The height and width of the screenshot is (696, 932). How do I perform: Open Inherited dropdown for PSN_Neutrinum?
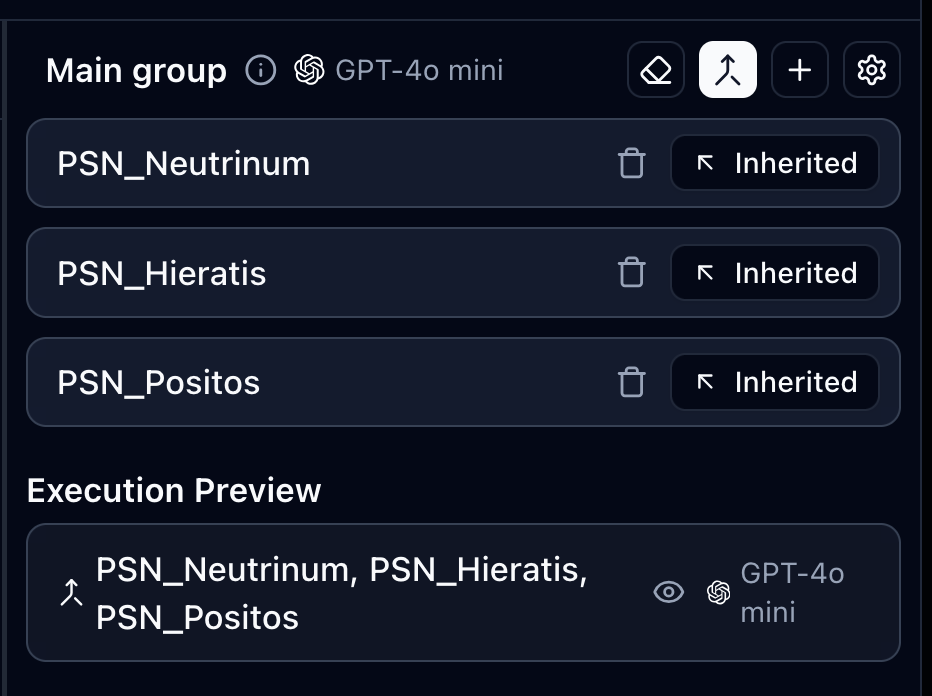[775, 163]
